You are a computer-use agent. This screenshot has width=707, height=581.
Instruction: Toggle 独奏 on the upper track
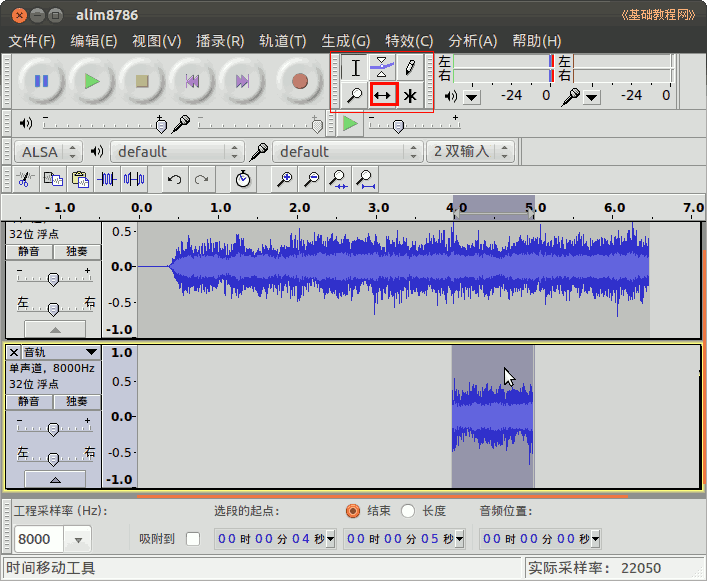point(77,252)
